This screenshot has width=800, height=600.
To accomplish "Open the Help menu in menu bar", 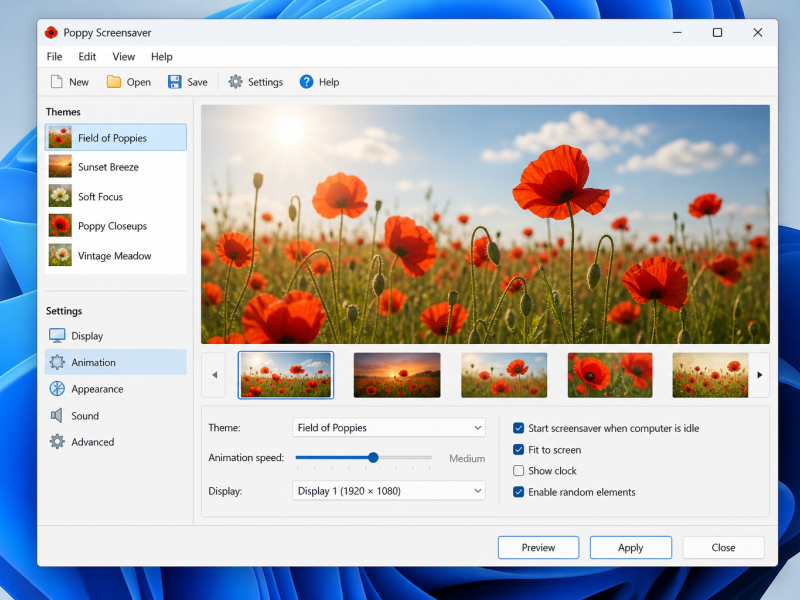I will [162, 57].
